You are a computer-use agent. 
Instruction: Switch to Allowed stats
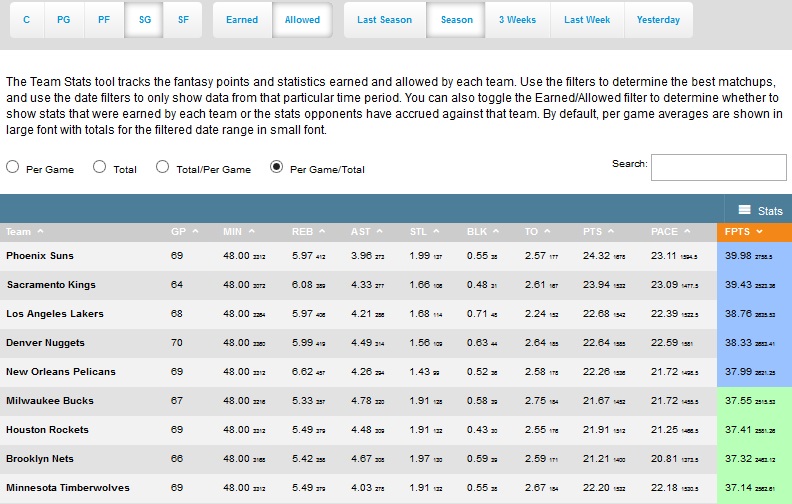click(302, 20)
